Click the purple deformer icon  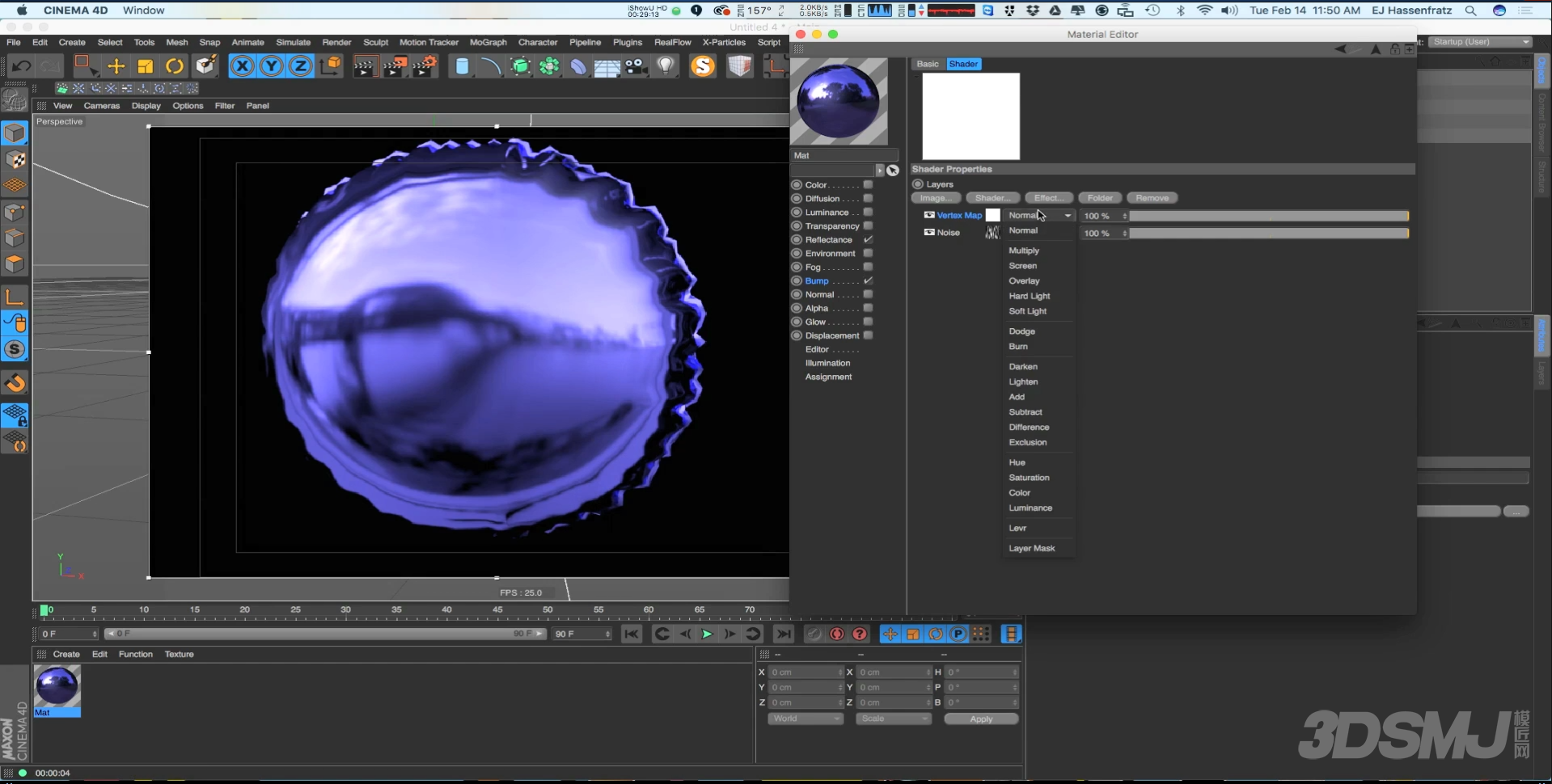578,66
